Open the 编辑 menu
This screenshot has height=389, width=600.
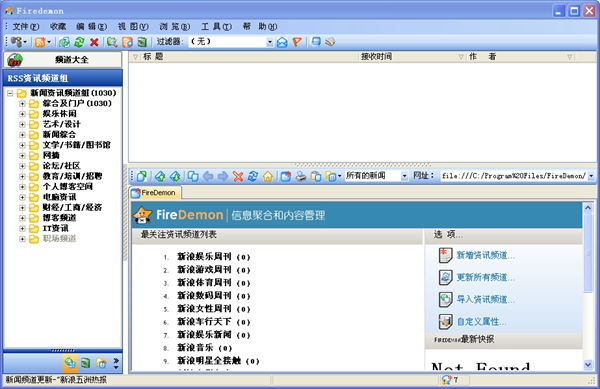91,26
